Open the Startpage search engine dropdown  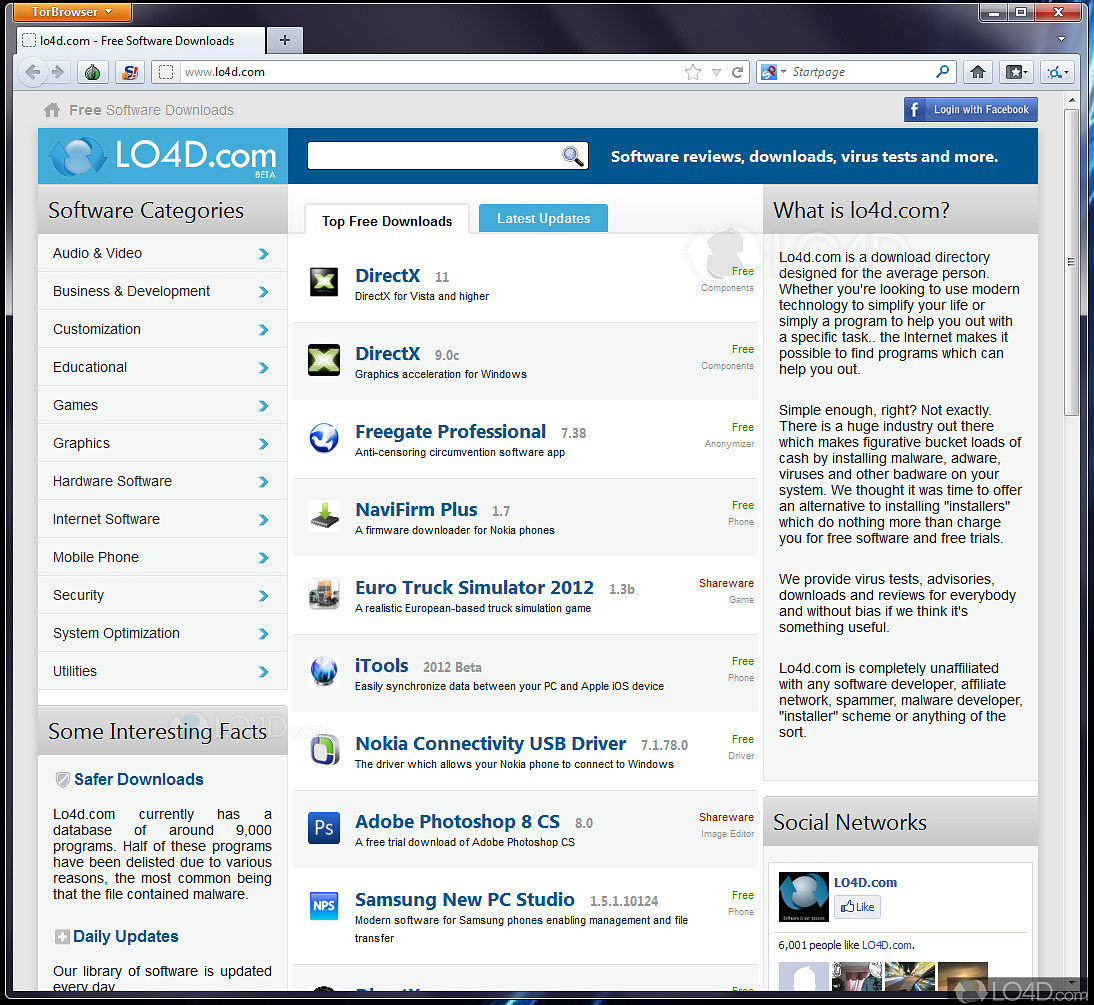[x=772, y=72]
